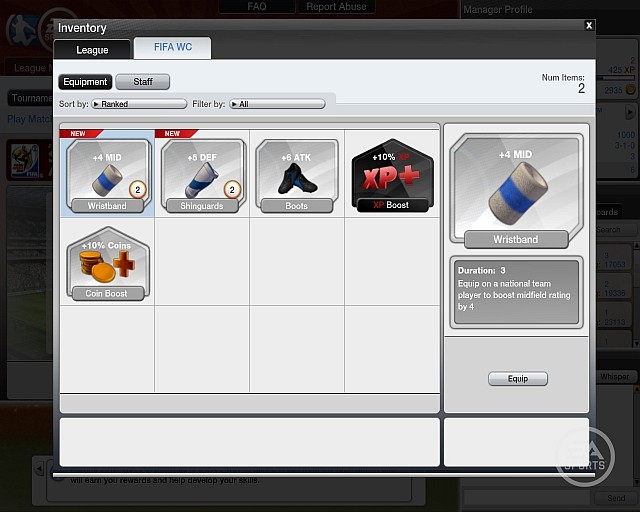The image size is (640, 512).
Task: Select the Boots +6 ATK item
Action: 296,175
